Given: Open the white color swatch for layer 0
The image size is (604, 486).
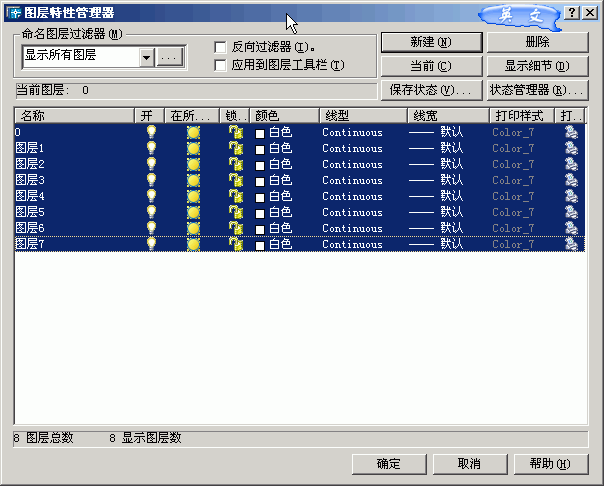Looking at the screenshot, I should (x=260, y=134).
